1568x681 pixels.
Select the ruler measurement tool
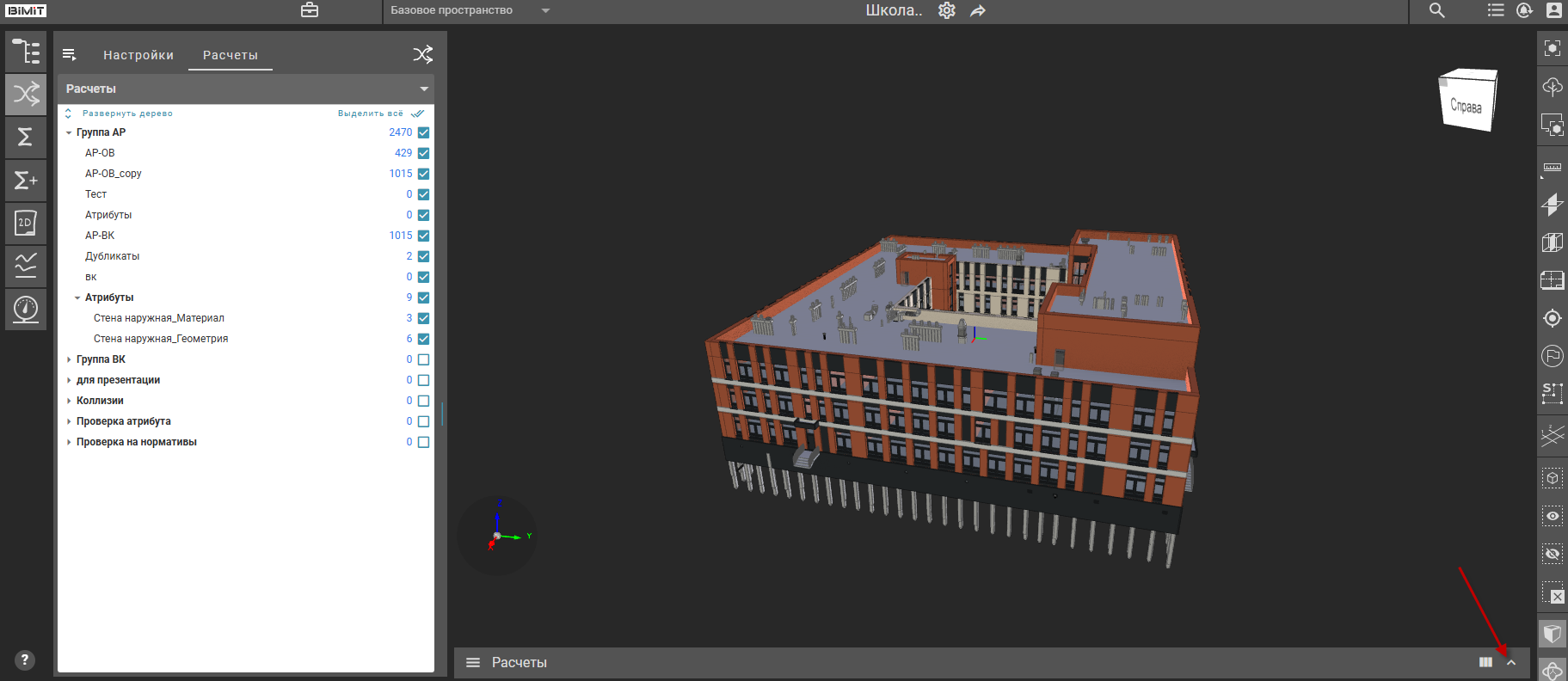click(x=1553, y=168)
